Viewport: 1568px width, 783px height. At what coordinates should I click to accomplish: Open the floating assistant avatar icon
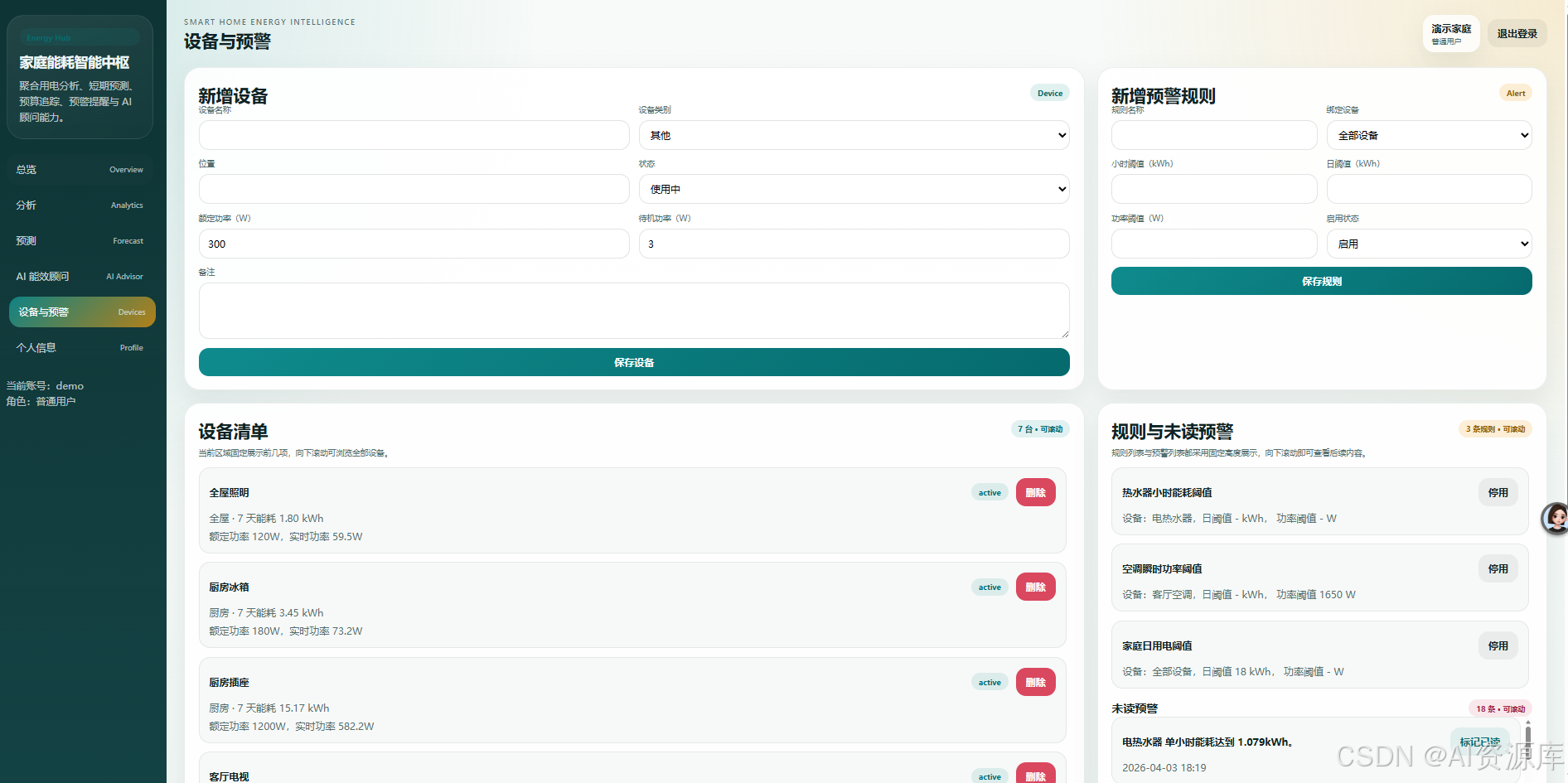1555,519
